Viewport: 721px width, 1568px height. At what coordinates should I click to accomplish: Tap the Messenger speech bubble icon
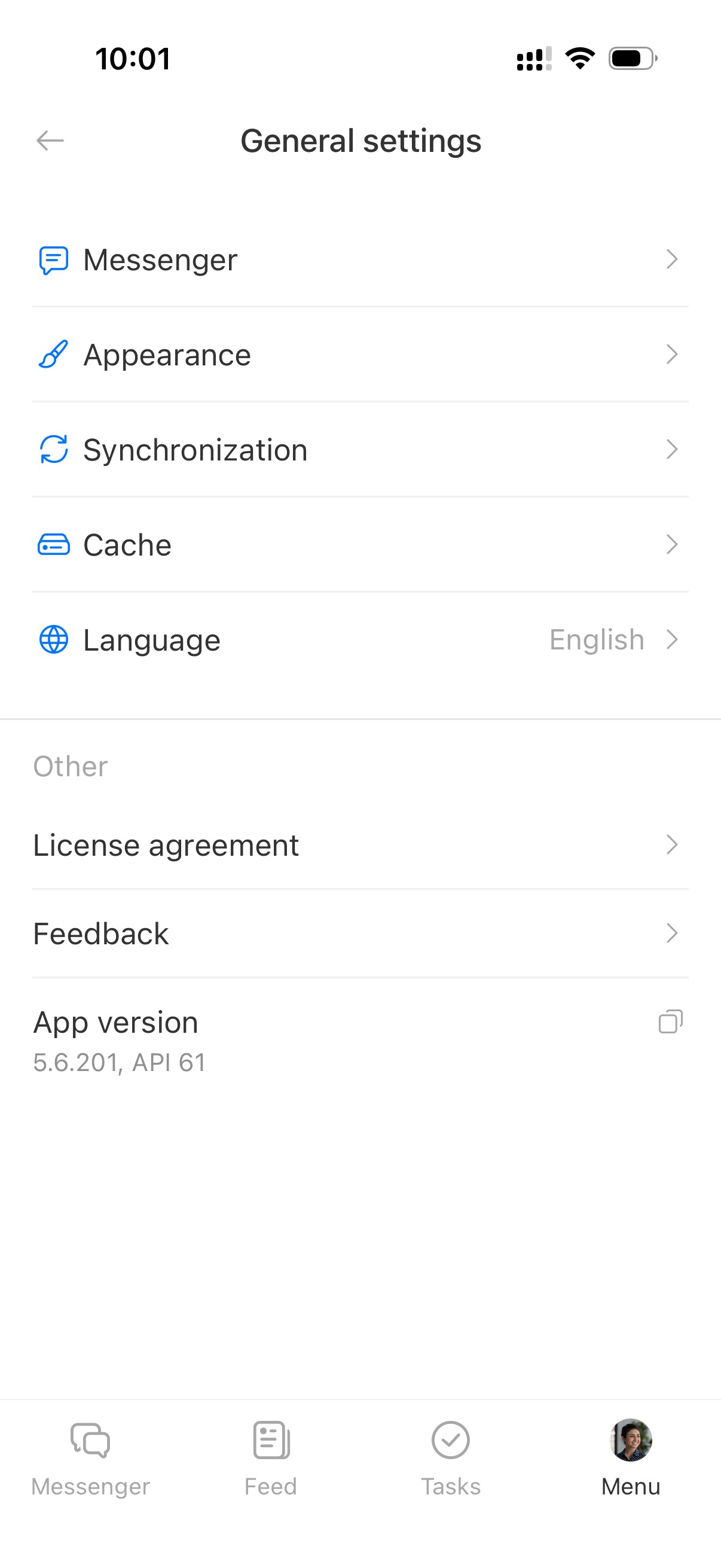[x=54, y=260]
